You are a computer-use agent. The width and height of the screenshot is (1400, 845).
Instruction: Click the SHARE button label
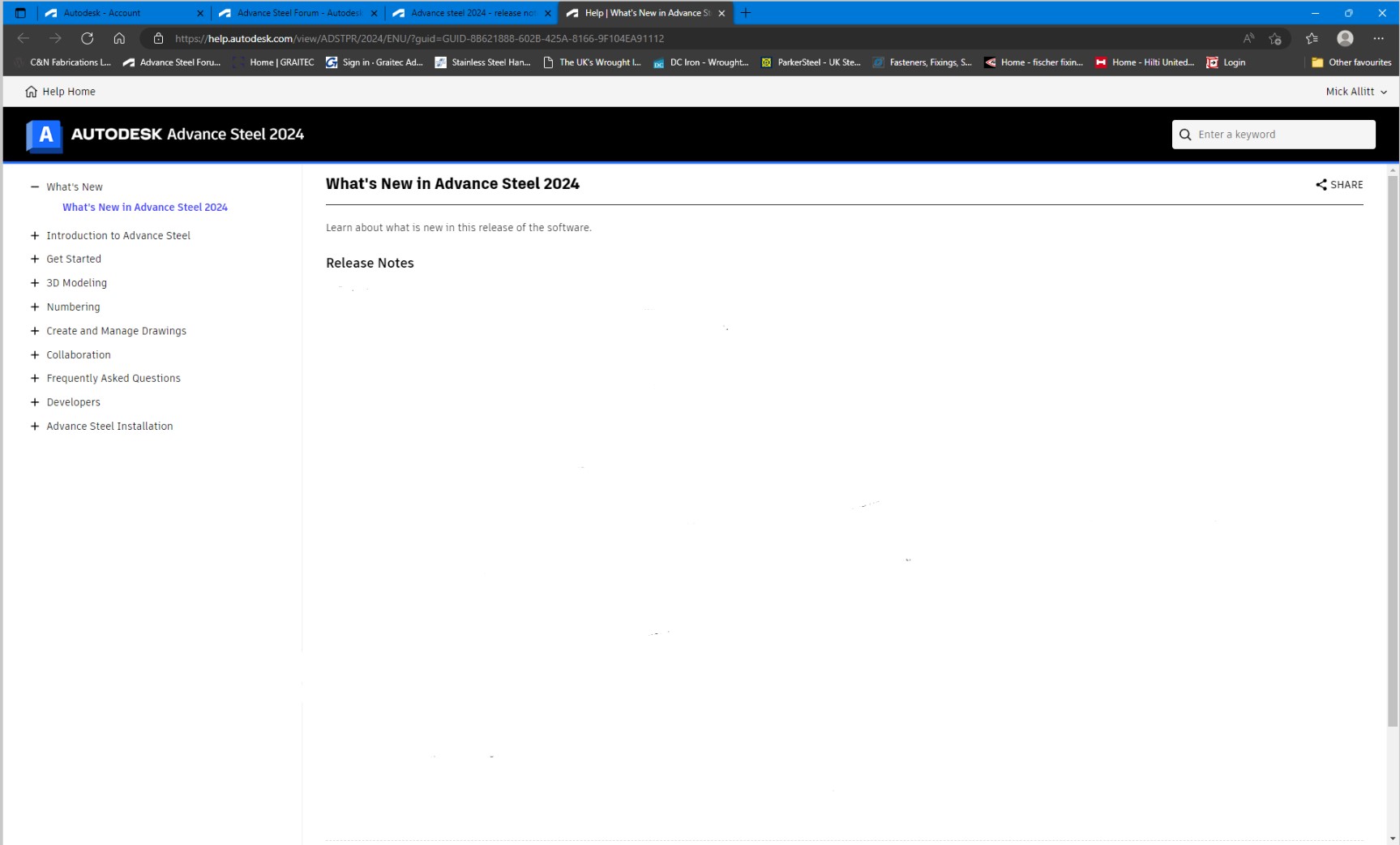(1346, 185)
